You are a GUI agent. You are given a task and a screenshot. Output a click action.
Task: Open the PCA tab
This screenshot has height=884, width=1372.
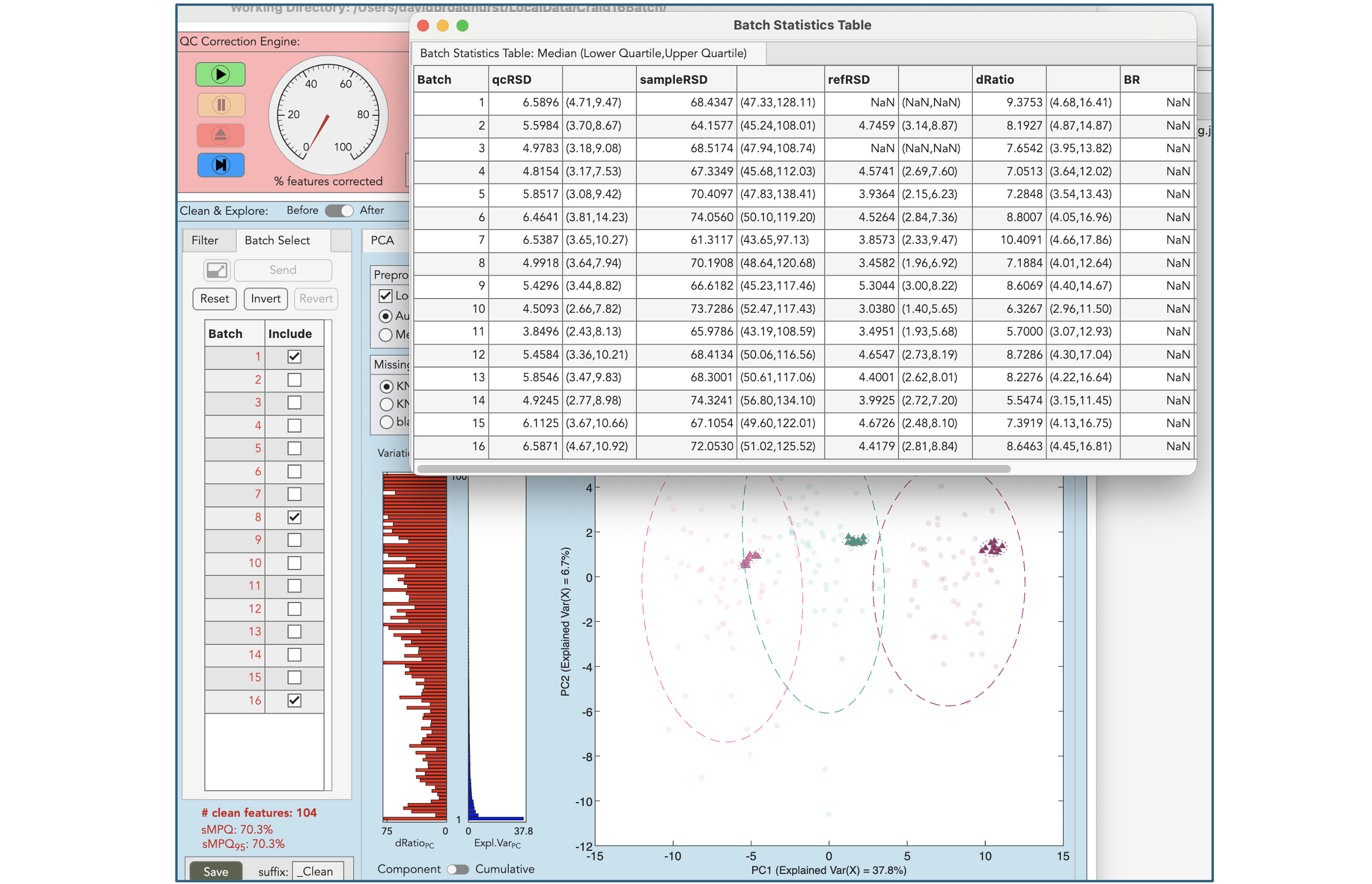(x=383, y=240)
